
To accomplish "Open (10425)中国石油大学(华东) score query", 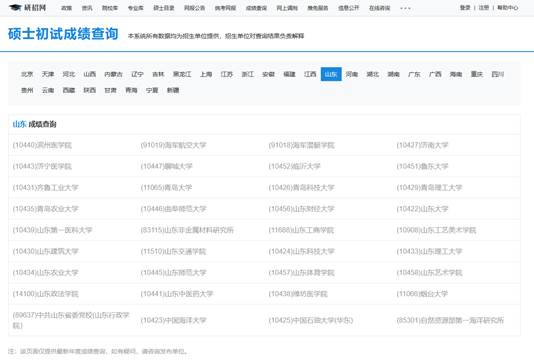I will coord(311,320).
